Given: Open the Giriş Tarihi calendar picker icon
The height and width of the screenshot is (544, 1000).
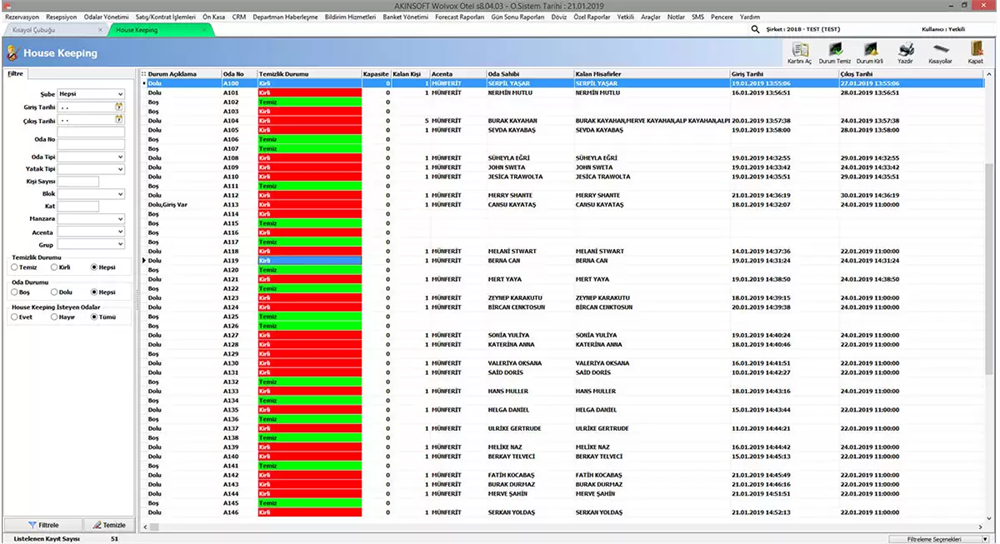Looking at the screenshot, I should point(119,106).
